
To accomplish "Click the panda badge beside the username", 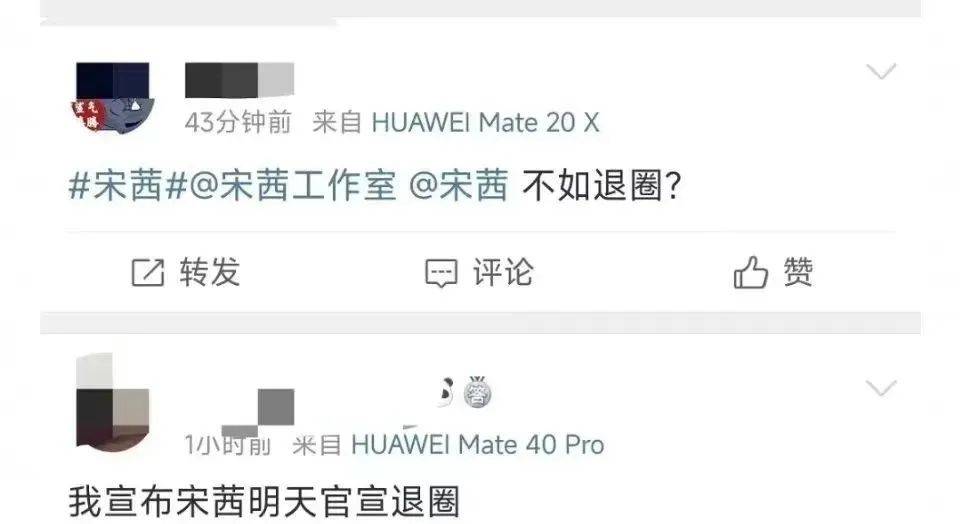I will click(446, 392).
